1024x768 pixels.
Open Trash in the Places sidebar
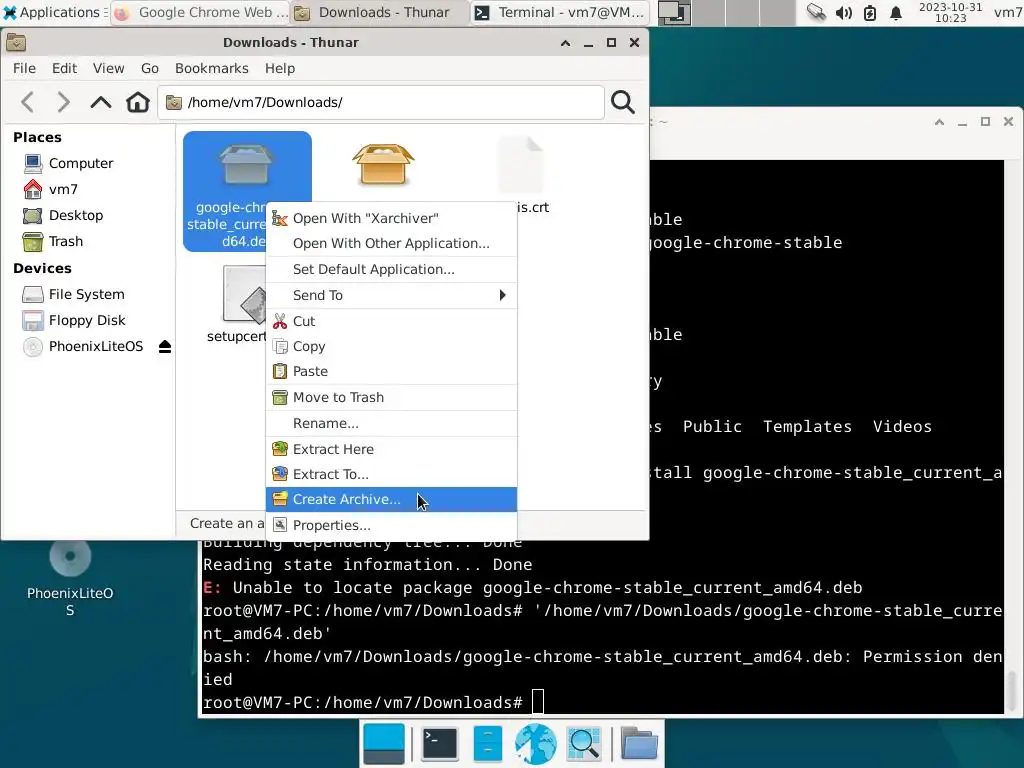[65, 242]
